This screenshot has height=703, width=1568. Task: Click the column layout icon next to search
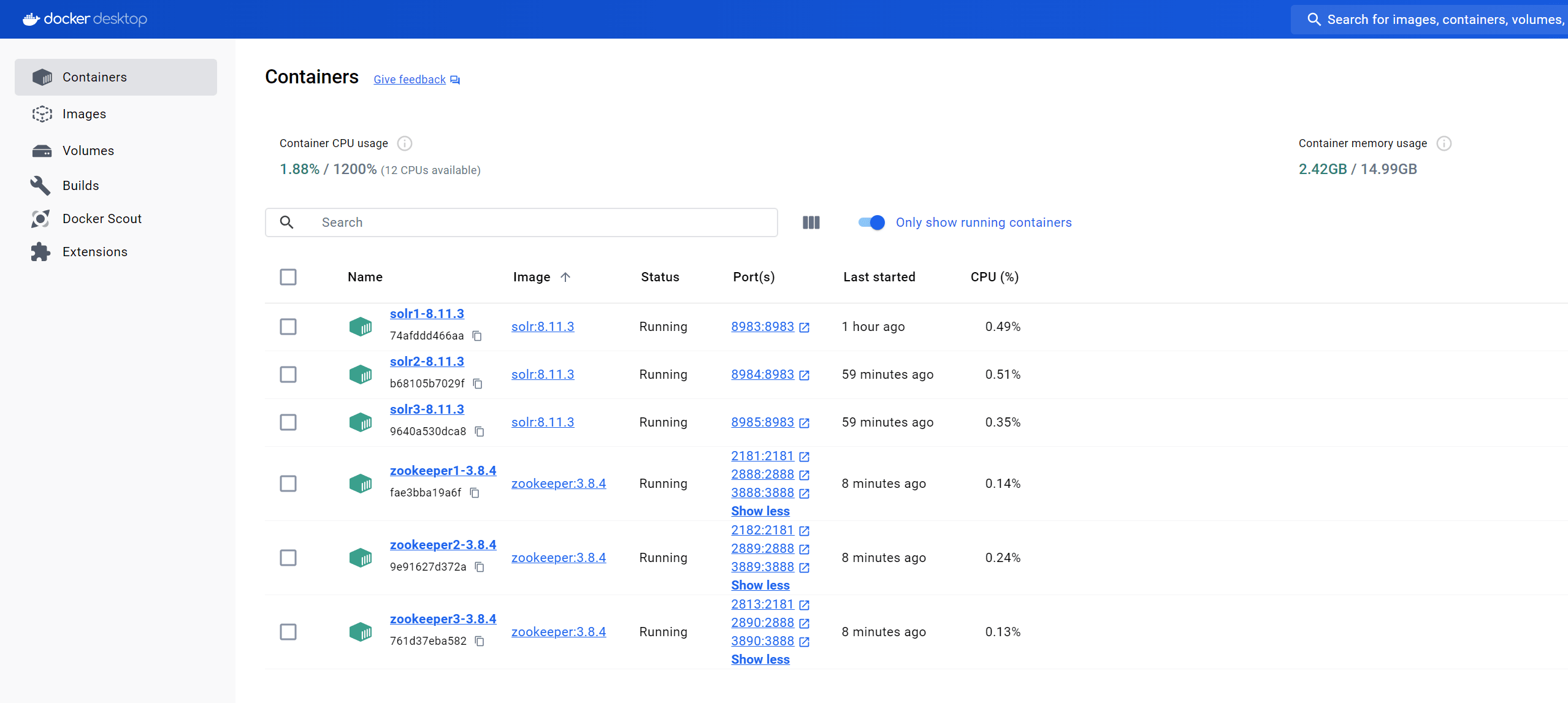pyautogui.click(x=811, y=222)
